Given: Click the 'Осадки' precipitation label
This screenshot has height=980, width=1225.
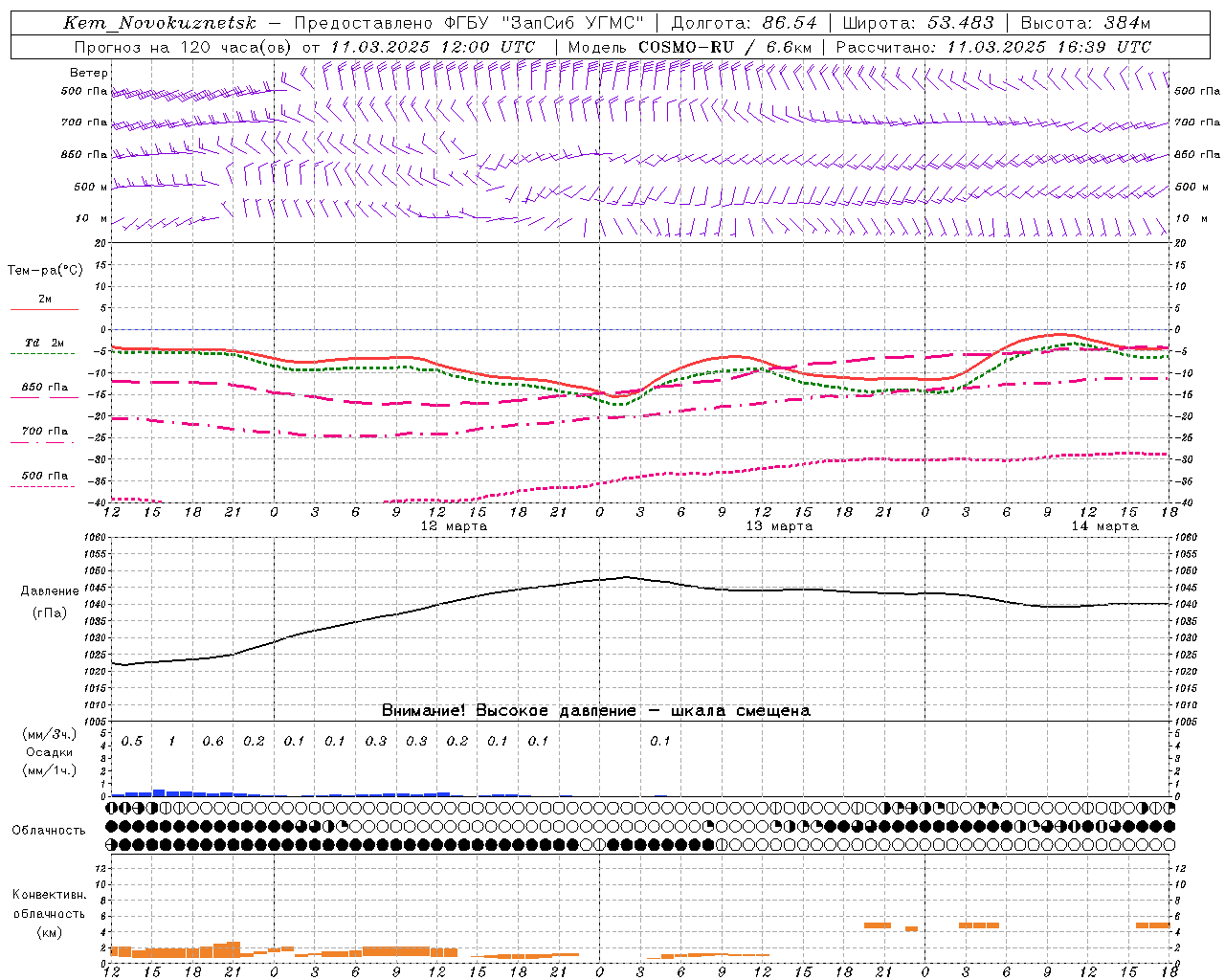Looking at the screenshot, I should [x=49, y=752].
